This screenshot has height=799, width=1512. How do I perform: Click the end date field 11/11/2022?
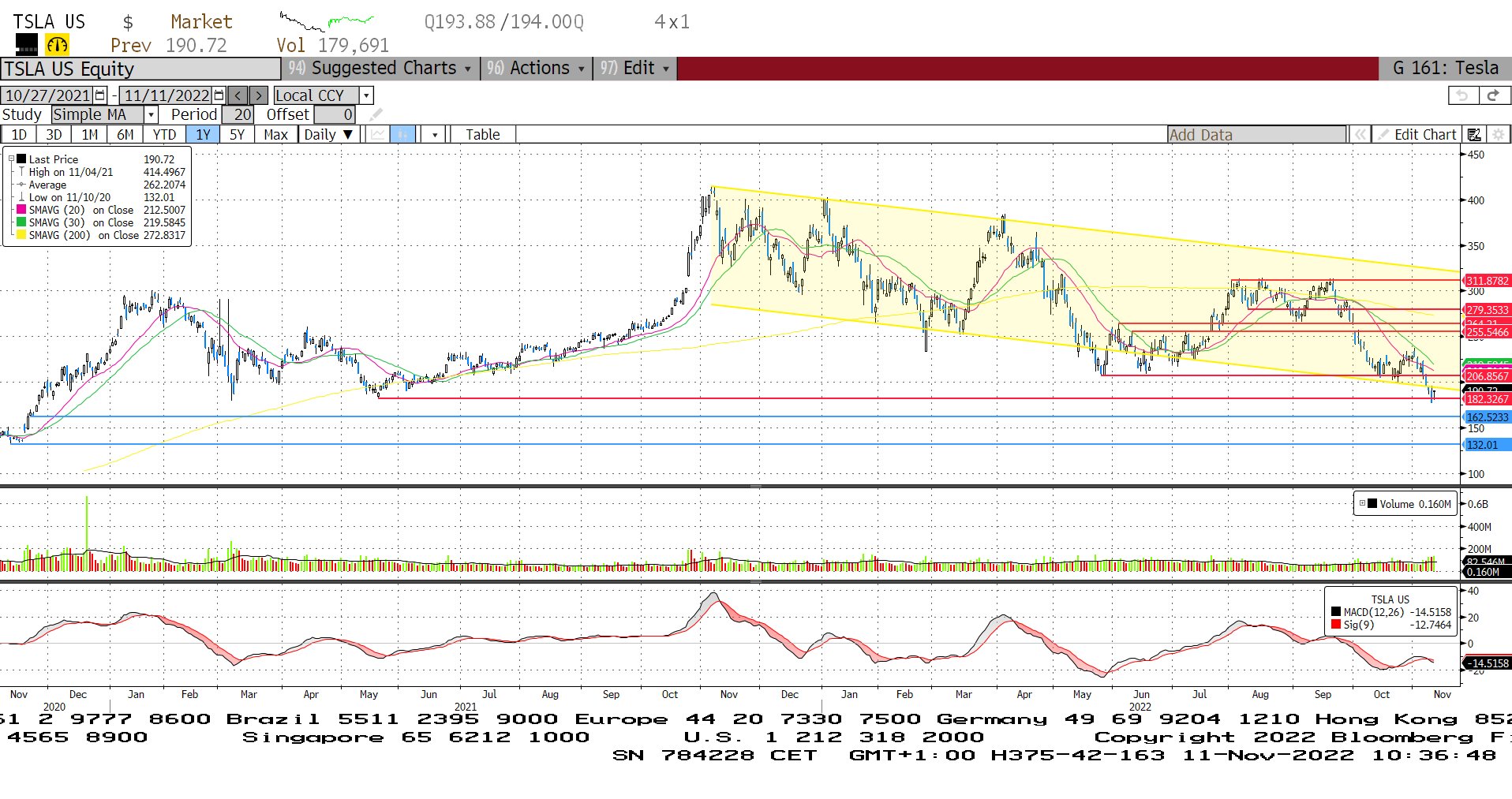(x=167, y=95)
